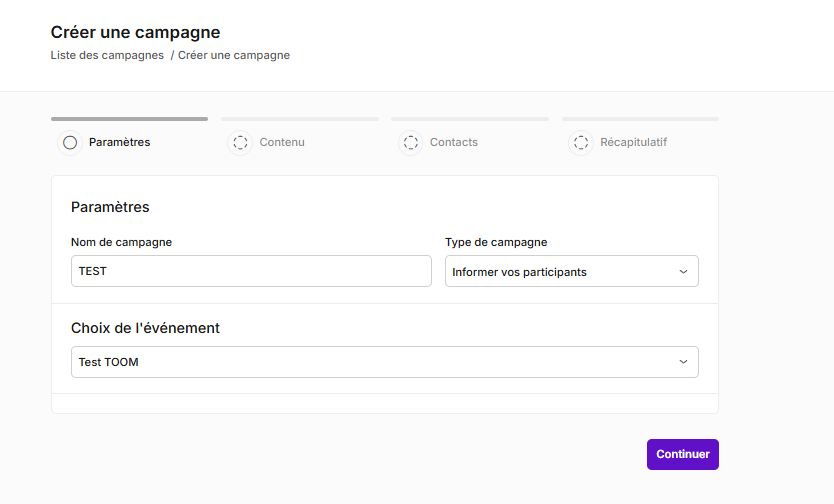Click the Récapitulatif dashed circle icon
The image size is (834, 504).
click(581, 142)
